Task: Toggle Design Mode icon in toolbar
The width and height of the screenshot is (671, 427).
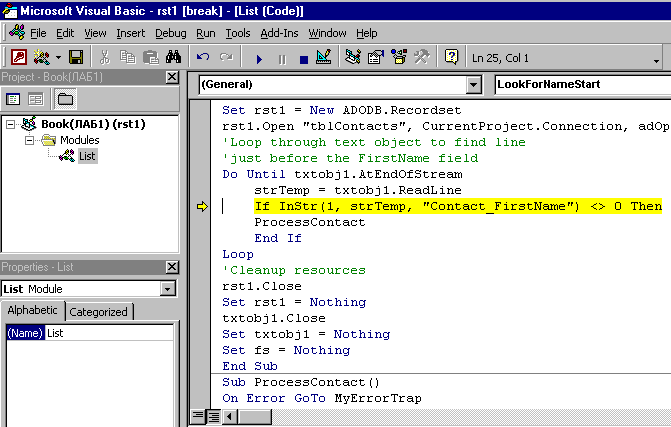Action: [x=323, y=58]
